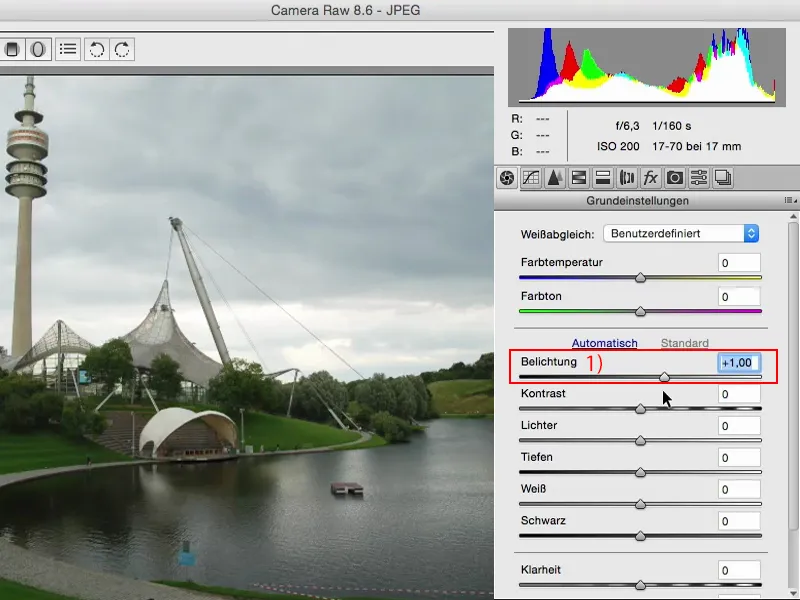Click the Tiefen value field
This screenshot has height=600, width=800.
pos(739,458)
